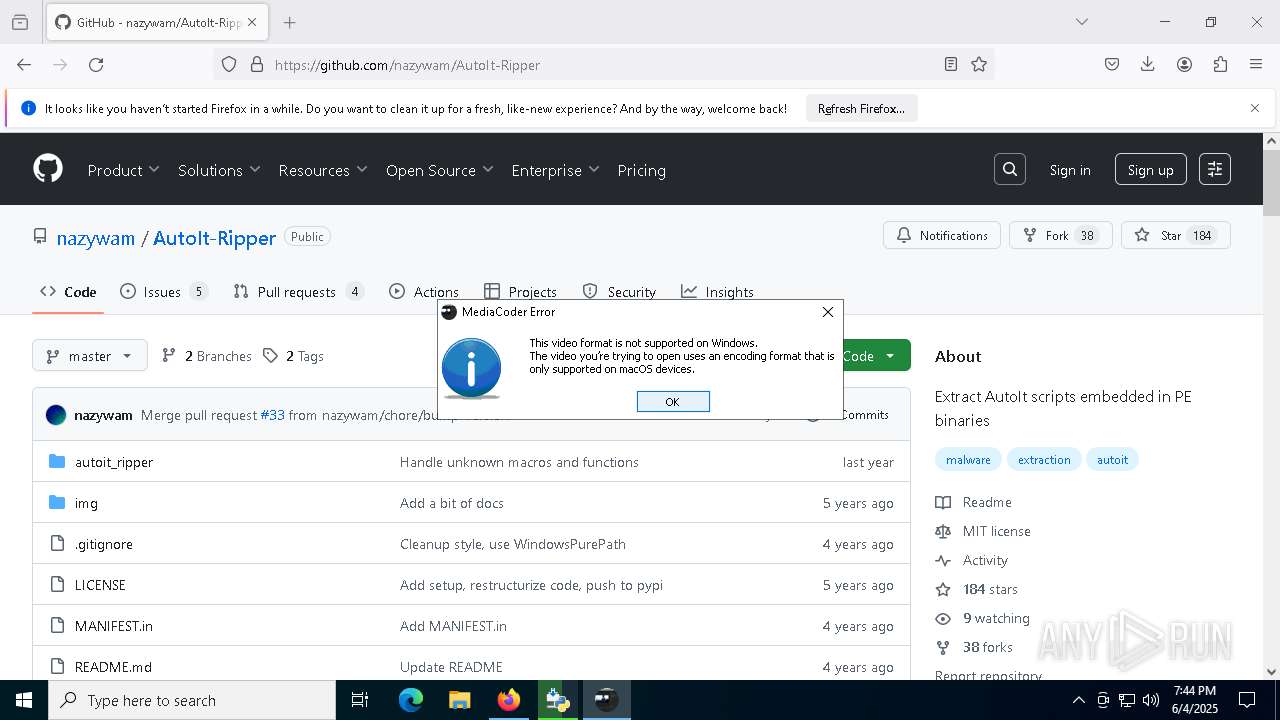This screenshot has height=720, width=1280.
Task: Switch to the Code tab
Action: pos(68,292)
